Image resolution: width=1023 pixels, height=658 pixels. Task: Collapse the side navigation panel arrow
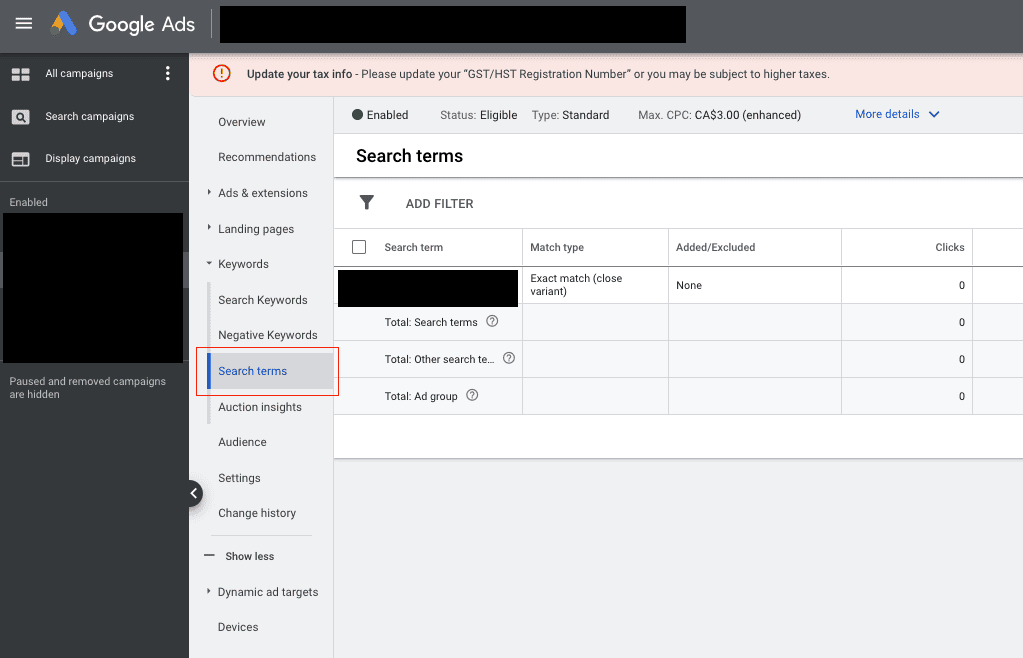point(193,493)
